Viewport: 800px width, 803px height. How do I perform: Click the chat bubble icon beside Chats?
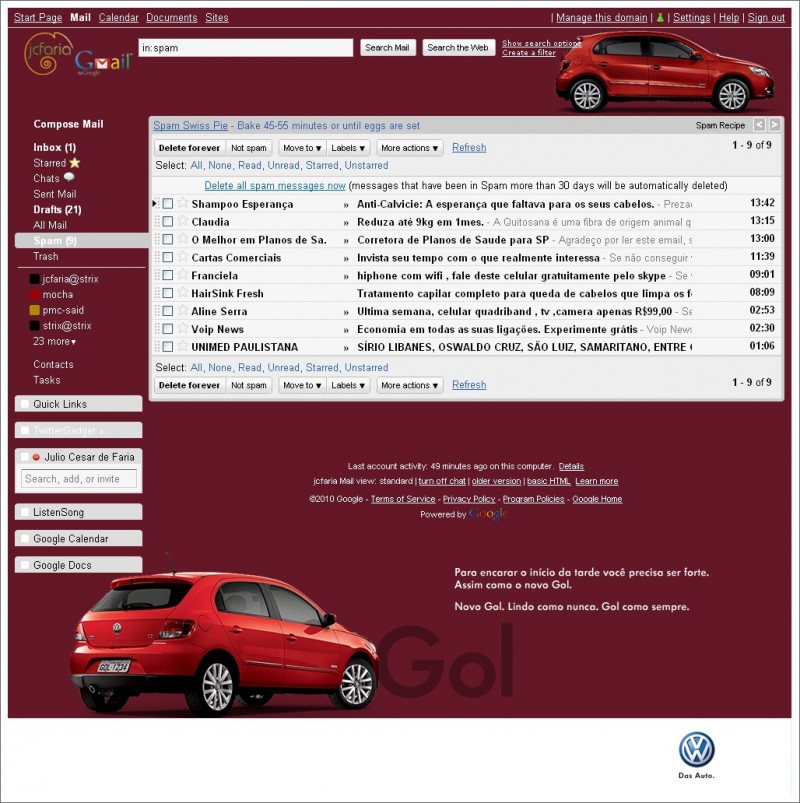(x=69, y=178)
